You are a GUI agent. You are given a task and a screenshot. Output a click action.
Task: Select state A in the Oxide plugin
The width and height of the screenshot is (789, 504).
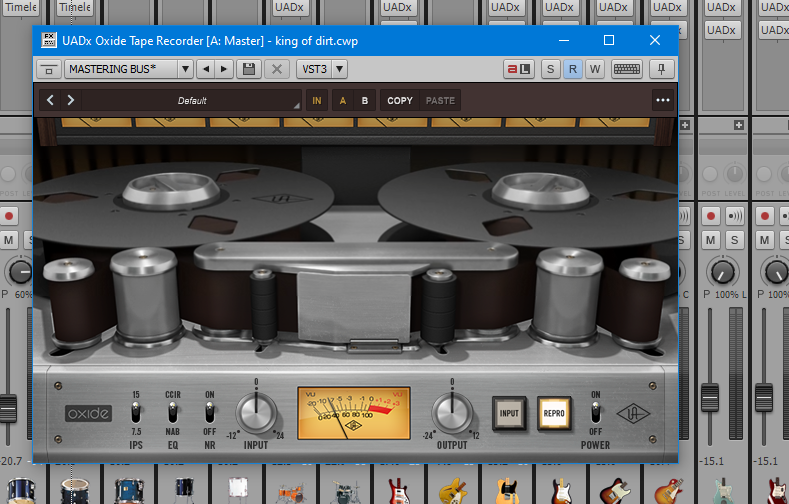343,100
